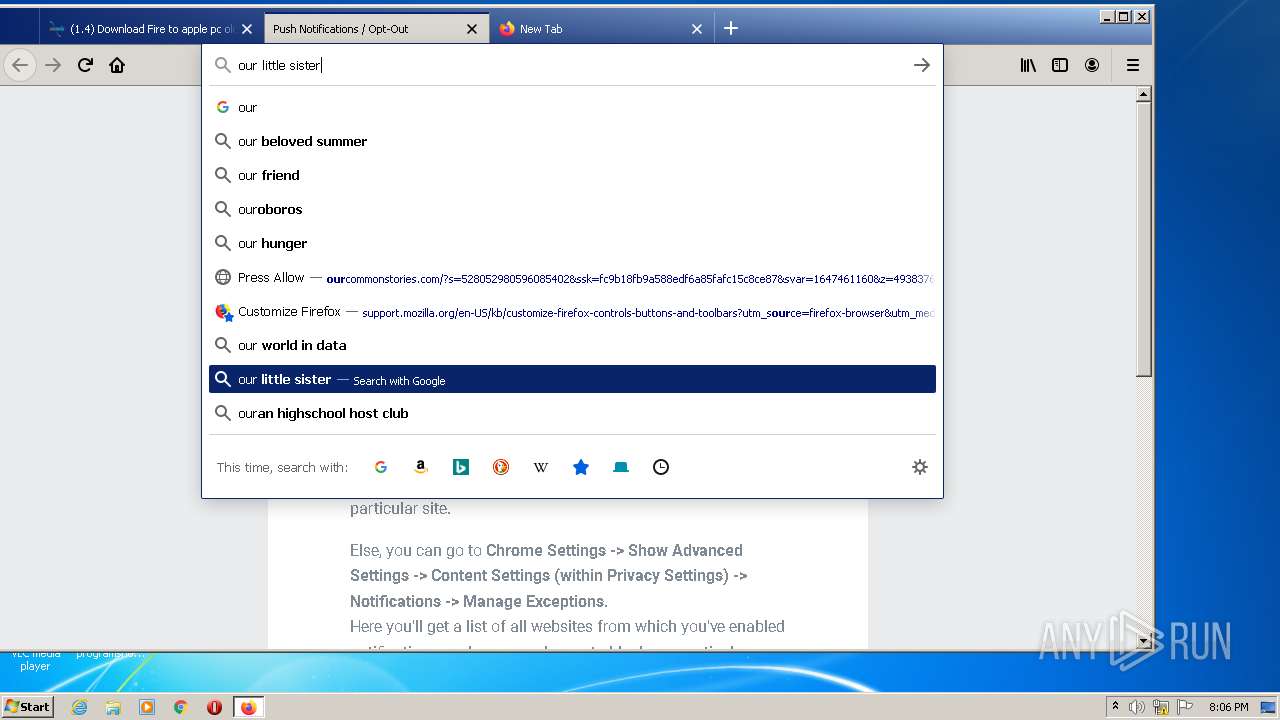Close the Push Notifications tab
This screenshot has height=720, width=1280.
pos(472,29)
